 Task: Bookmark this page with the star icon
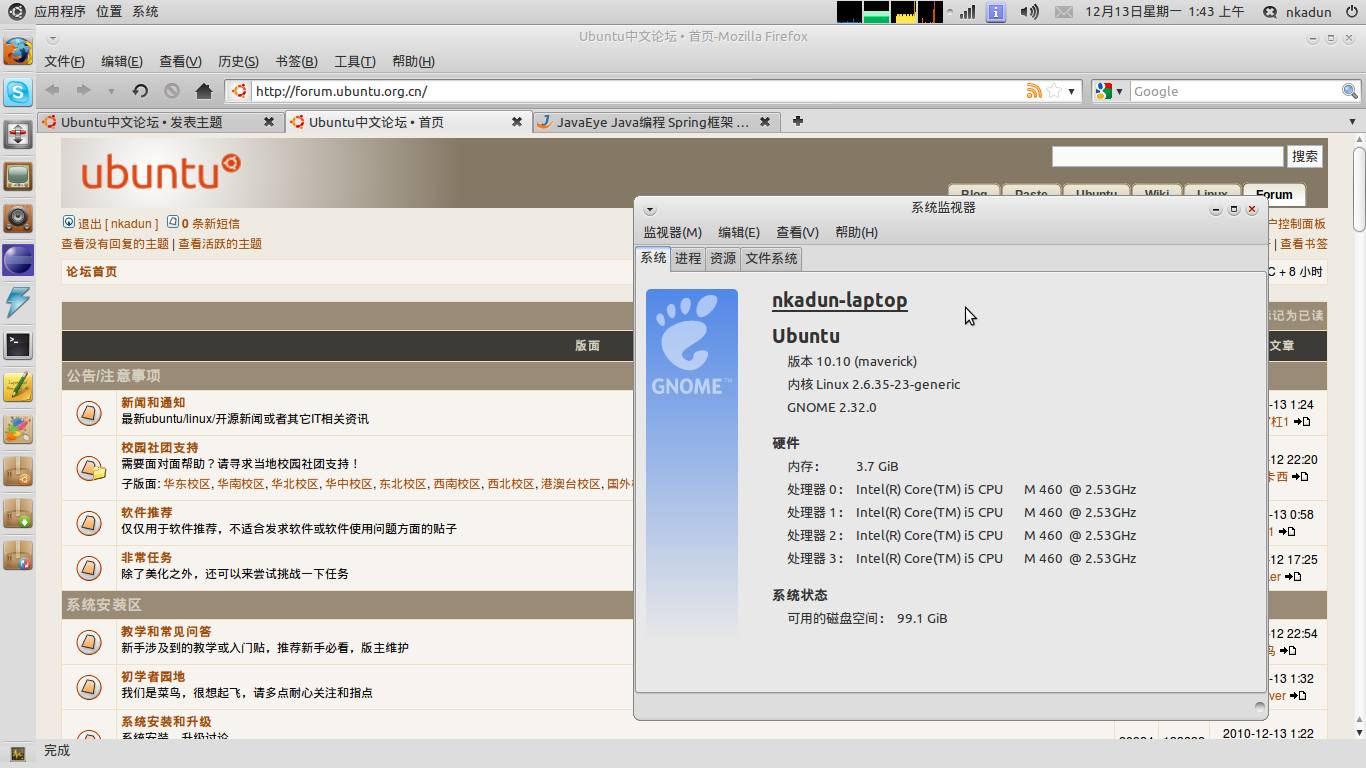coord(1053,91)
